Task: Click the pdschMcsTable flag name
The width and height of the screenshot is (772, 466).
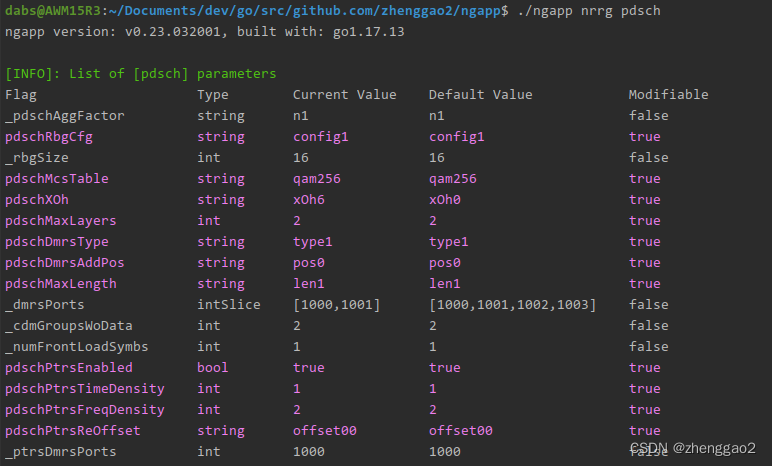Action: pyautogui.click(x=57, y=178)
